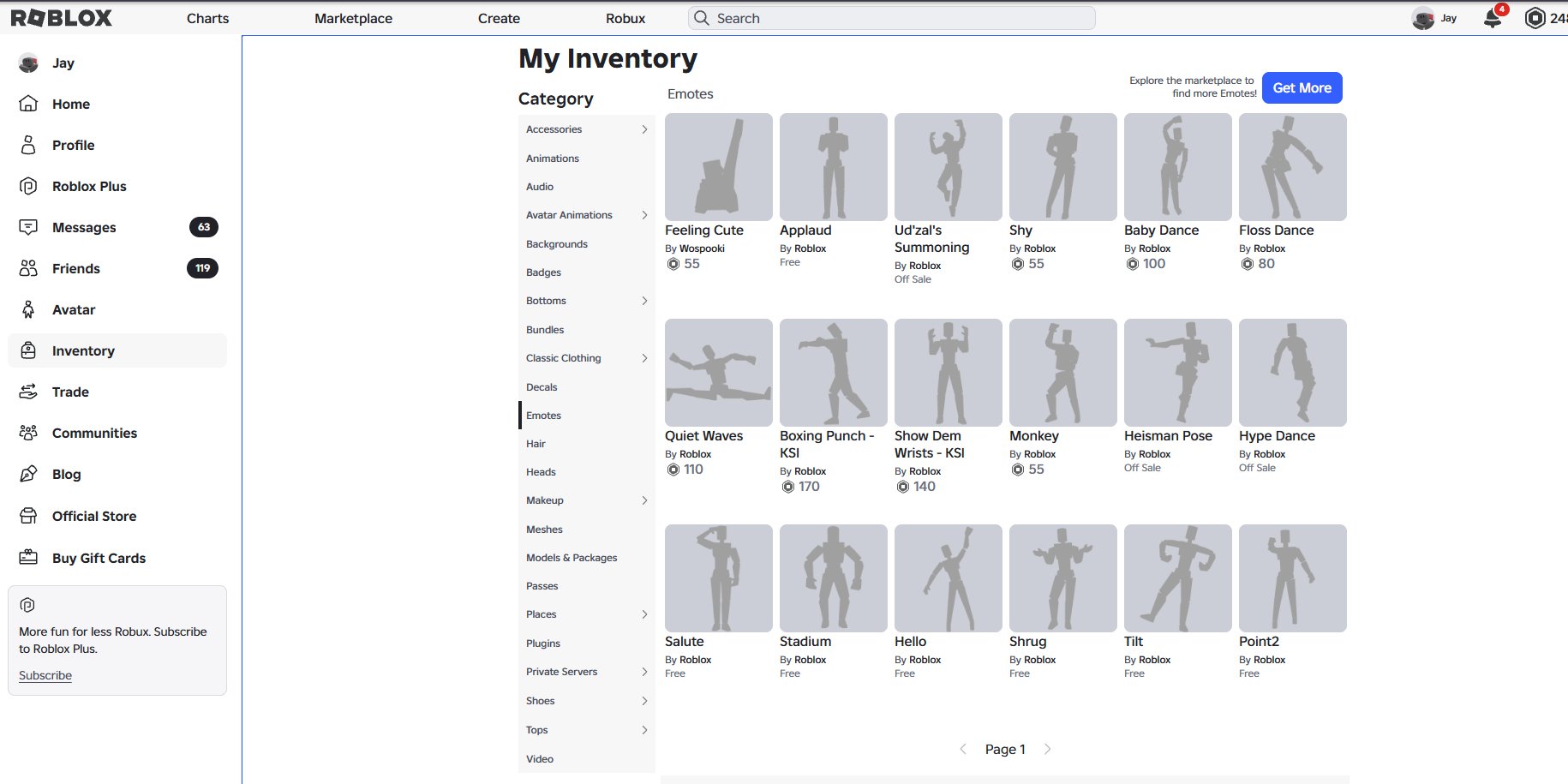Click the Inventory sidebar item
This screenshot has height=784, width=1568.
tap(117, 350)
